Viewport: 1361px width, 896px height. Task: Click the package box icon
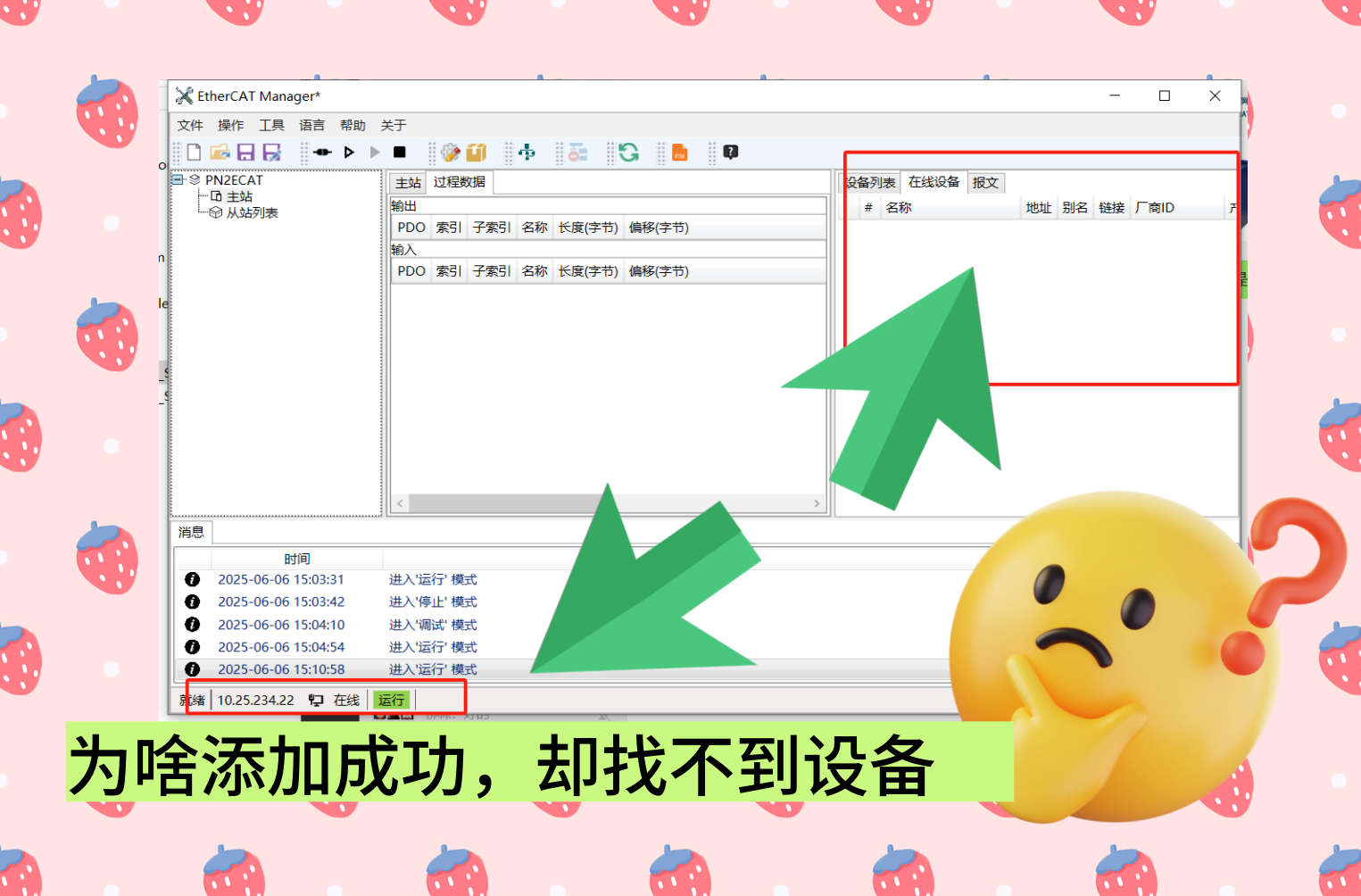pyautogui.click(x=477, y=153)
